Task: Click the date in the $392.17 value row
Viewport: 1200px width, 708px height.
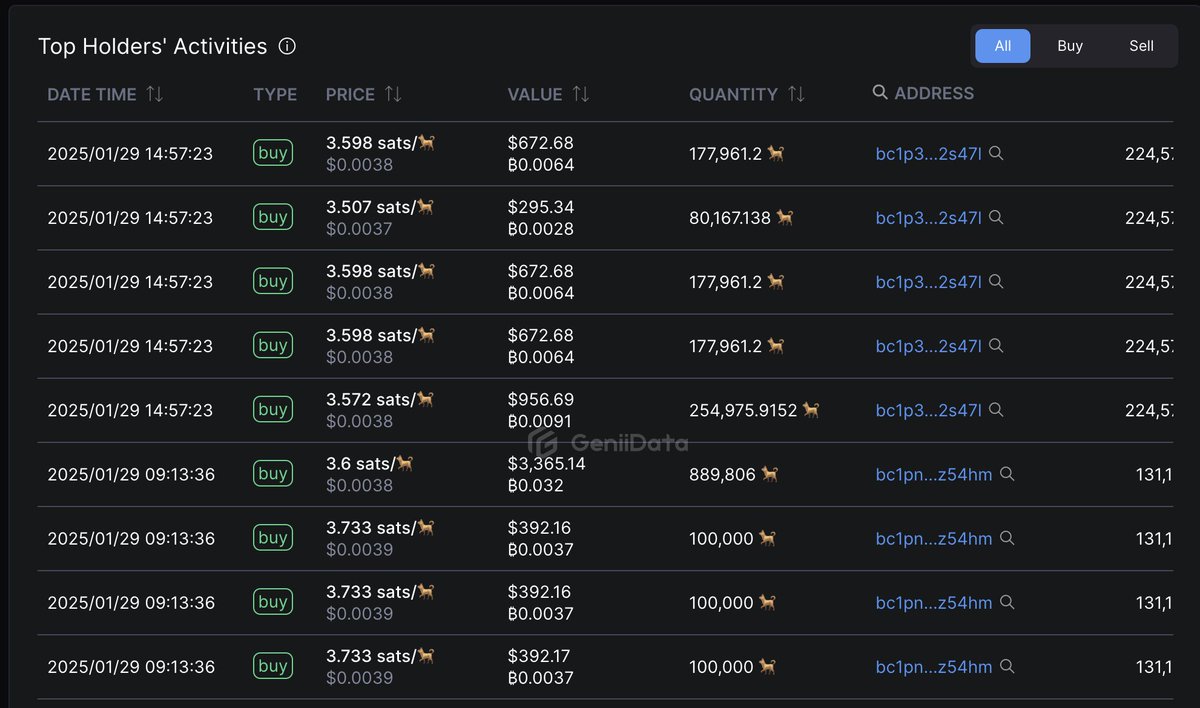Action: pyautogui.click(x=130, y=666)
